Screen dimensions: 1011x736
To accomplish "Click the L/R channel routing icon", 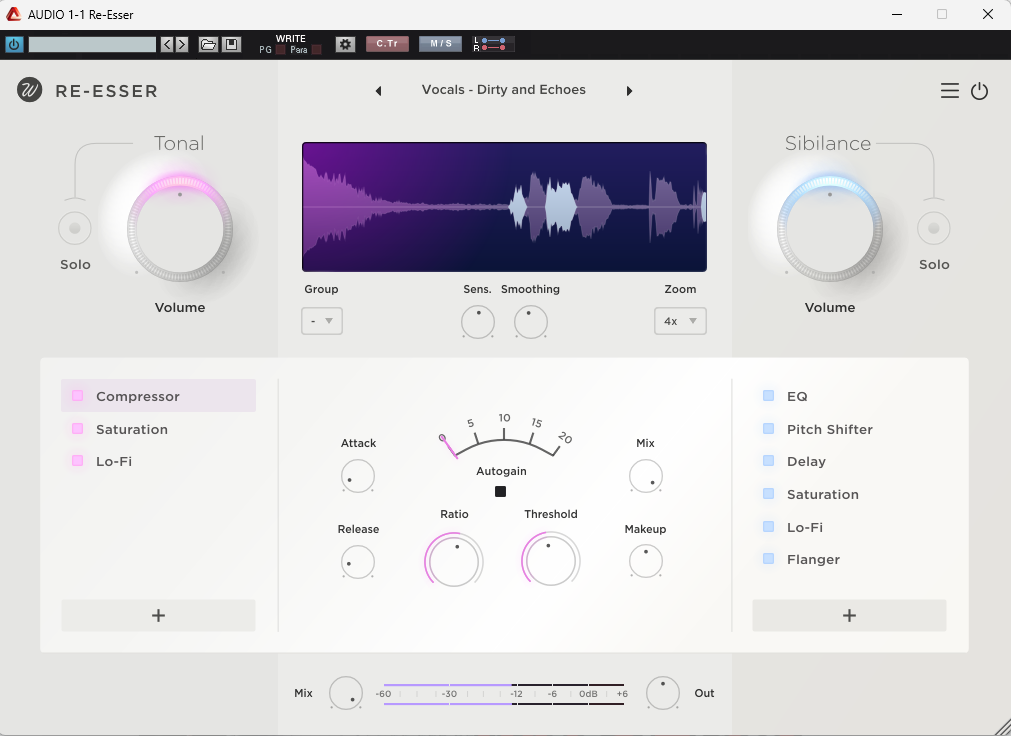I will click(x=494, y=44).
